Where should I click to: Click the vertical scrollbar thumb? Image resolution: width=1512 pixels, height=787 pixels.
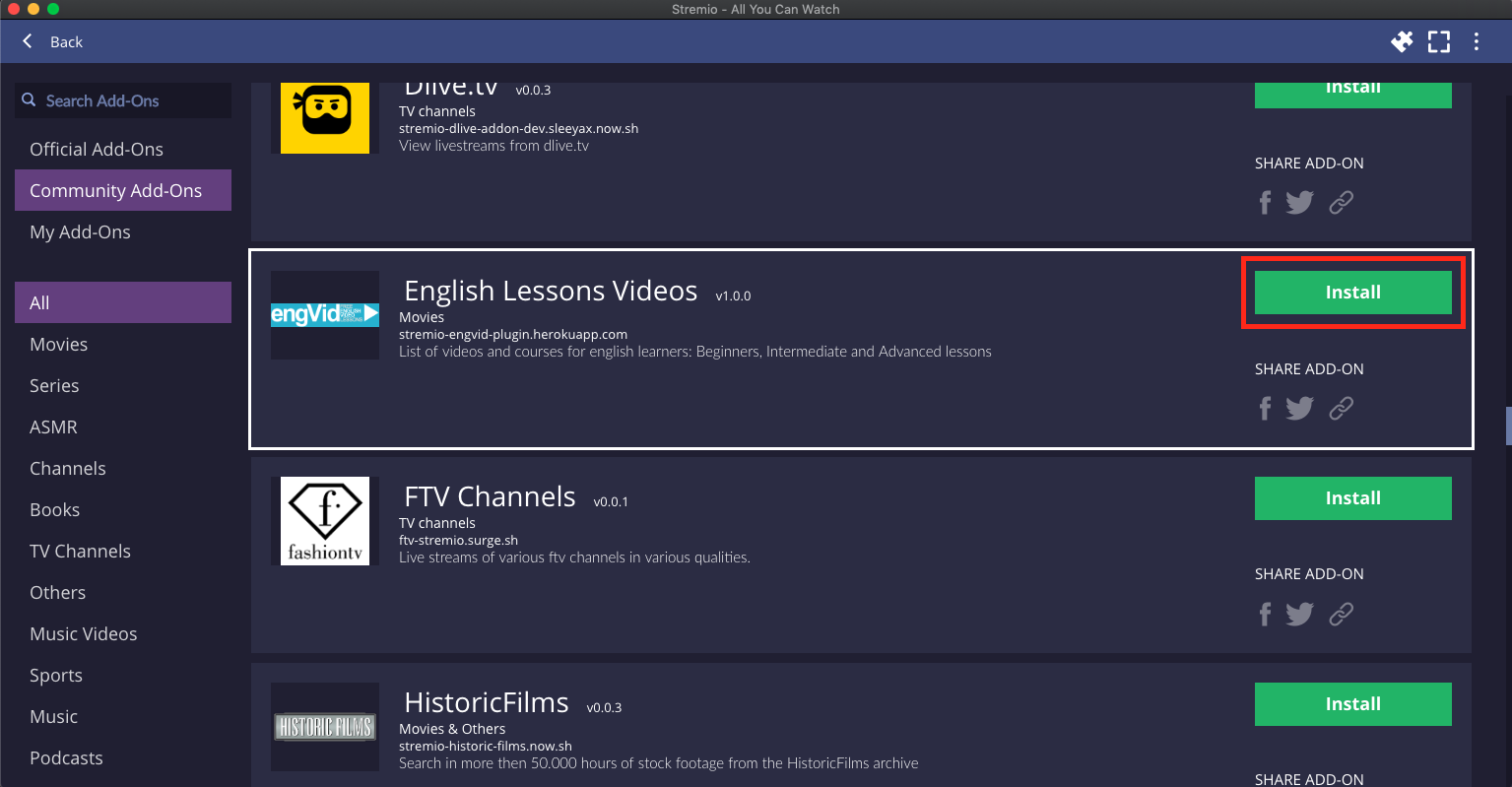pos(1508,425)
